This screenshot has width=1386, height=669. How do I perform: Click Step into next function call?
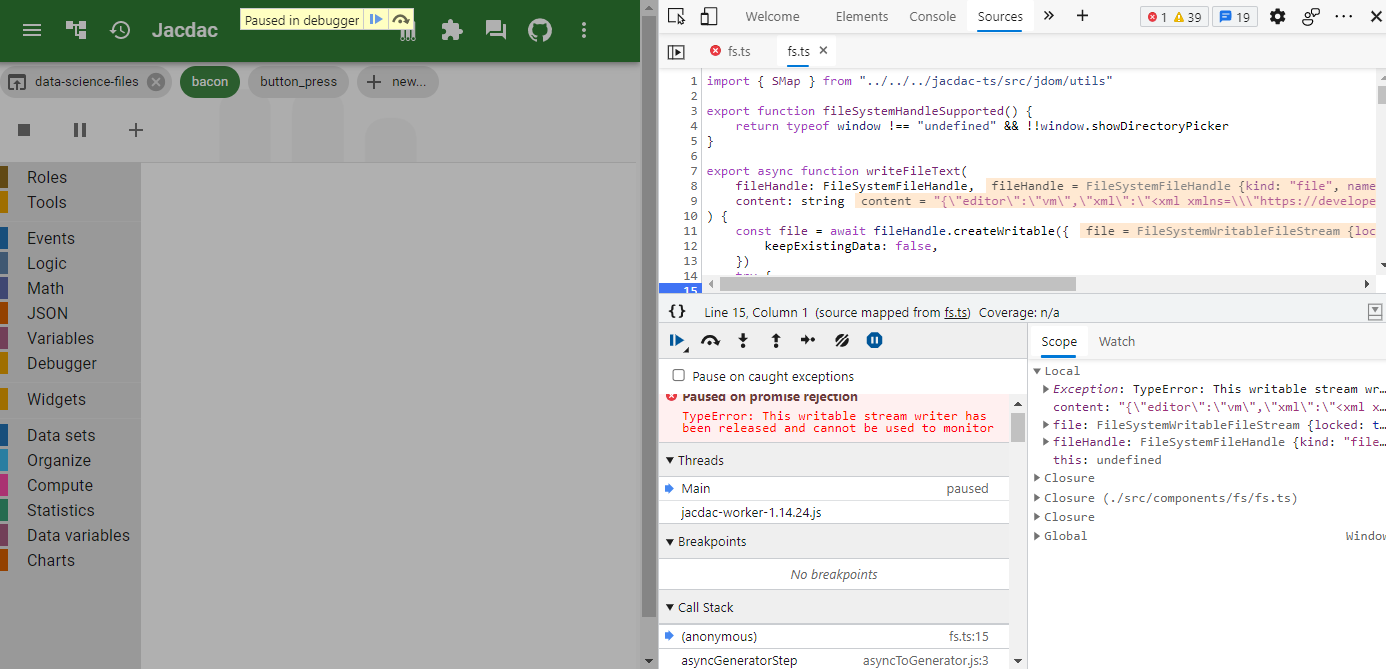coord(742,340)
